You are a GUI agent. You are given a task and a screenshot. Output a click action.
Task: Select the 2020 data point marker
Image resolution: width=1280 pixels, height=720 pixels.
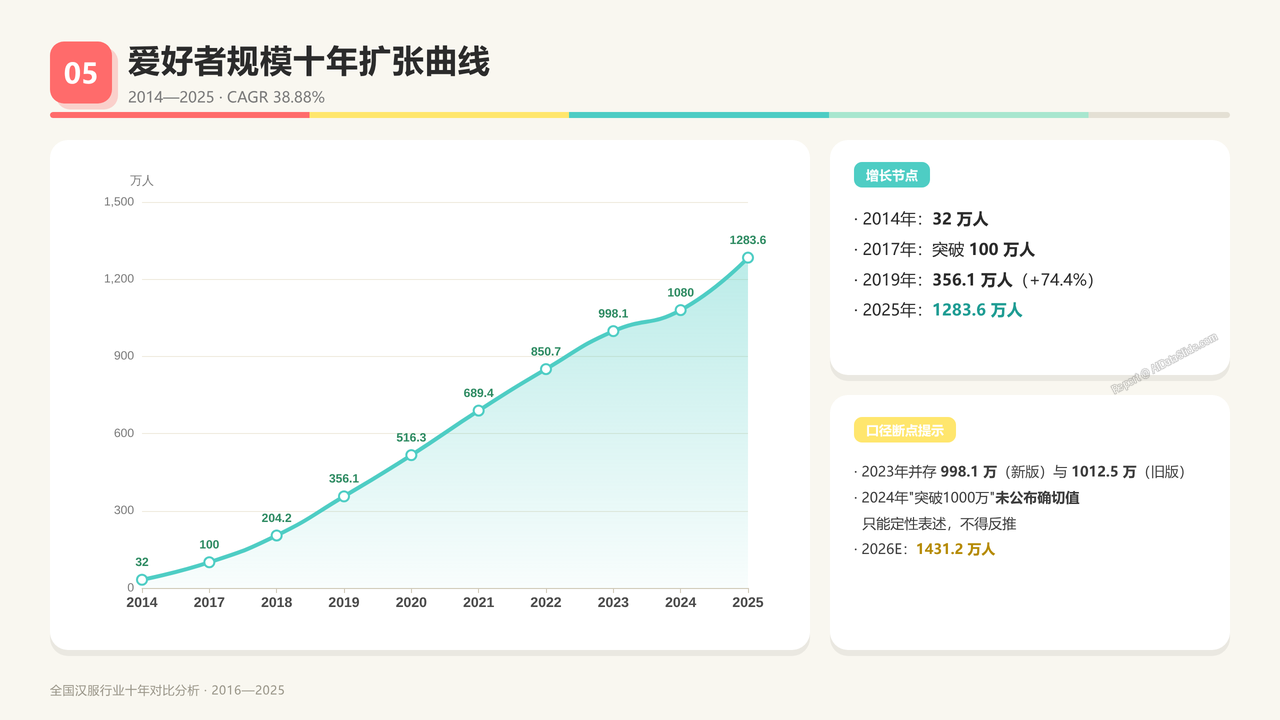coord(411,455)
